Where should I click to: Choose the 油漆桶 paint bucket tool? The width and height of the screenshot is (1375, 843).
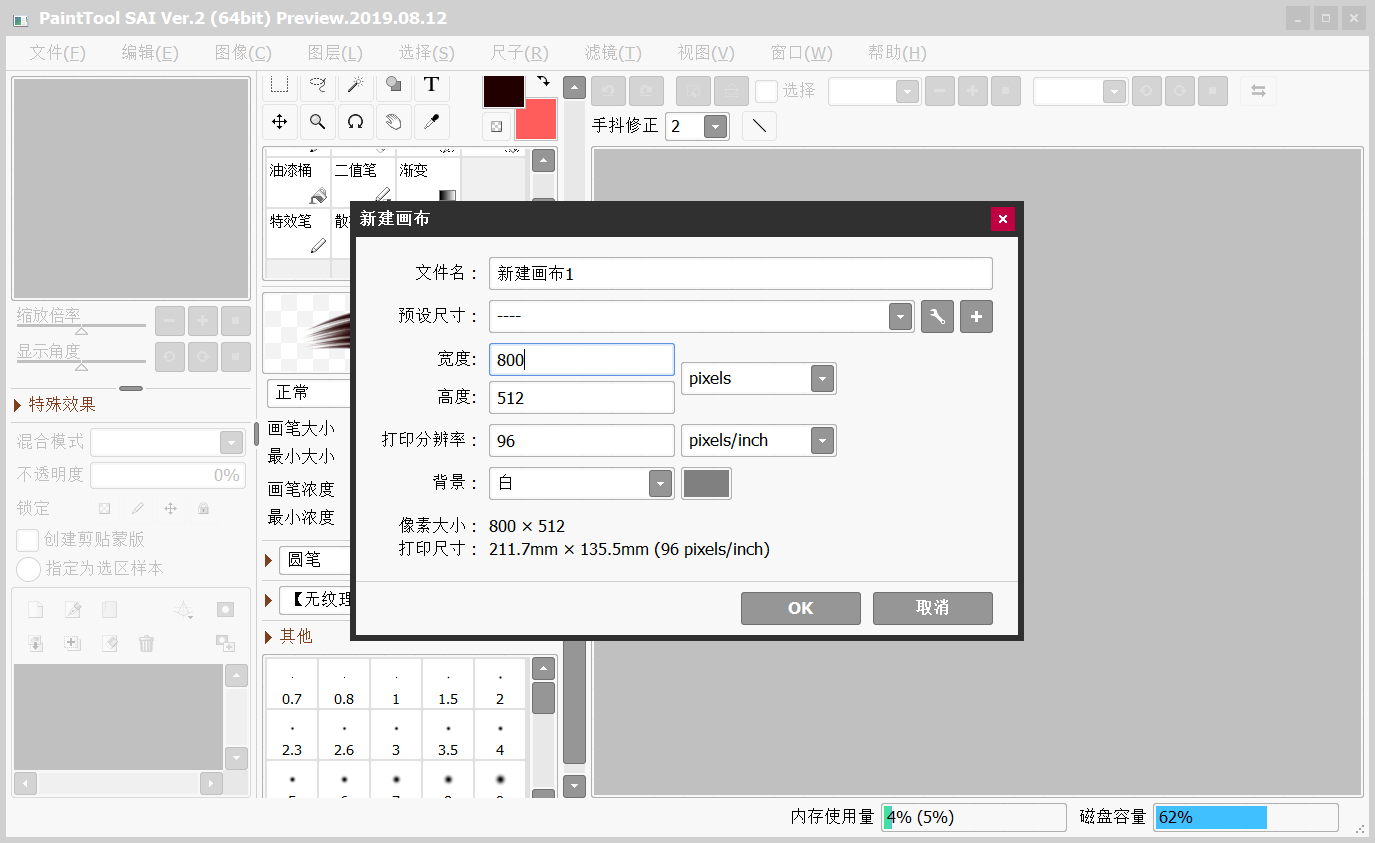click(298, 182)
